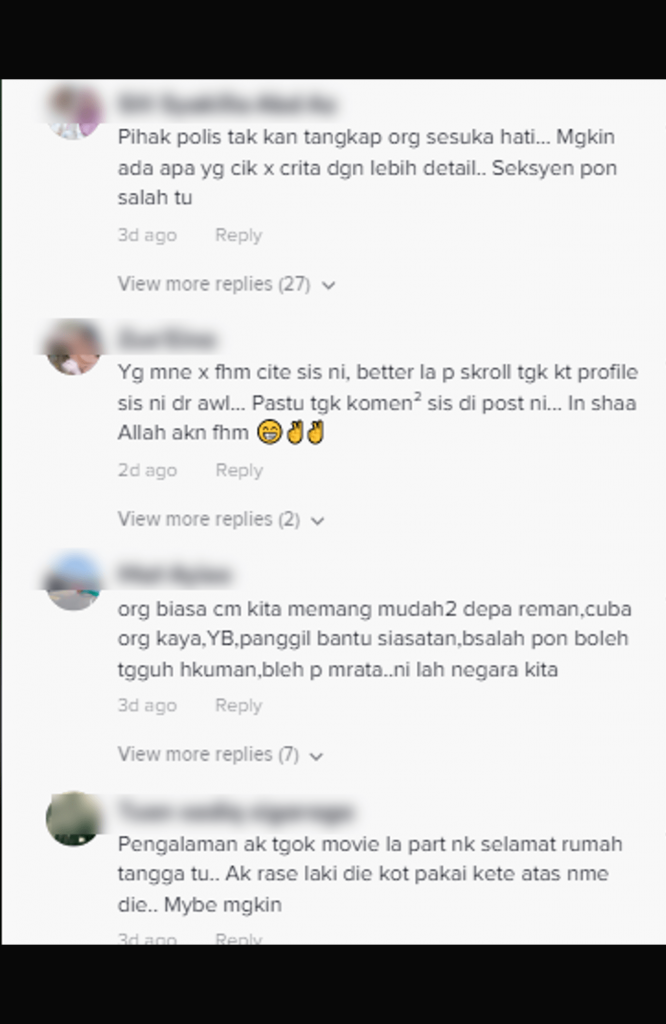Reply to the 'org biasa cm kita' comment
This screenshot has height=1024, width=666.
238,705
